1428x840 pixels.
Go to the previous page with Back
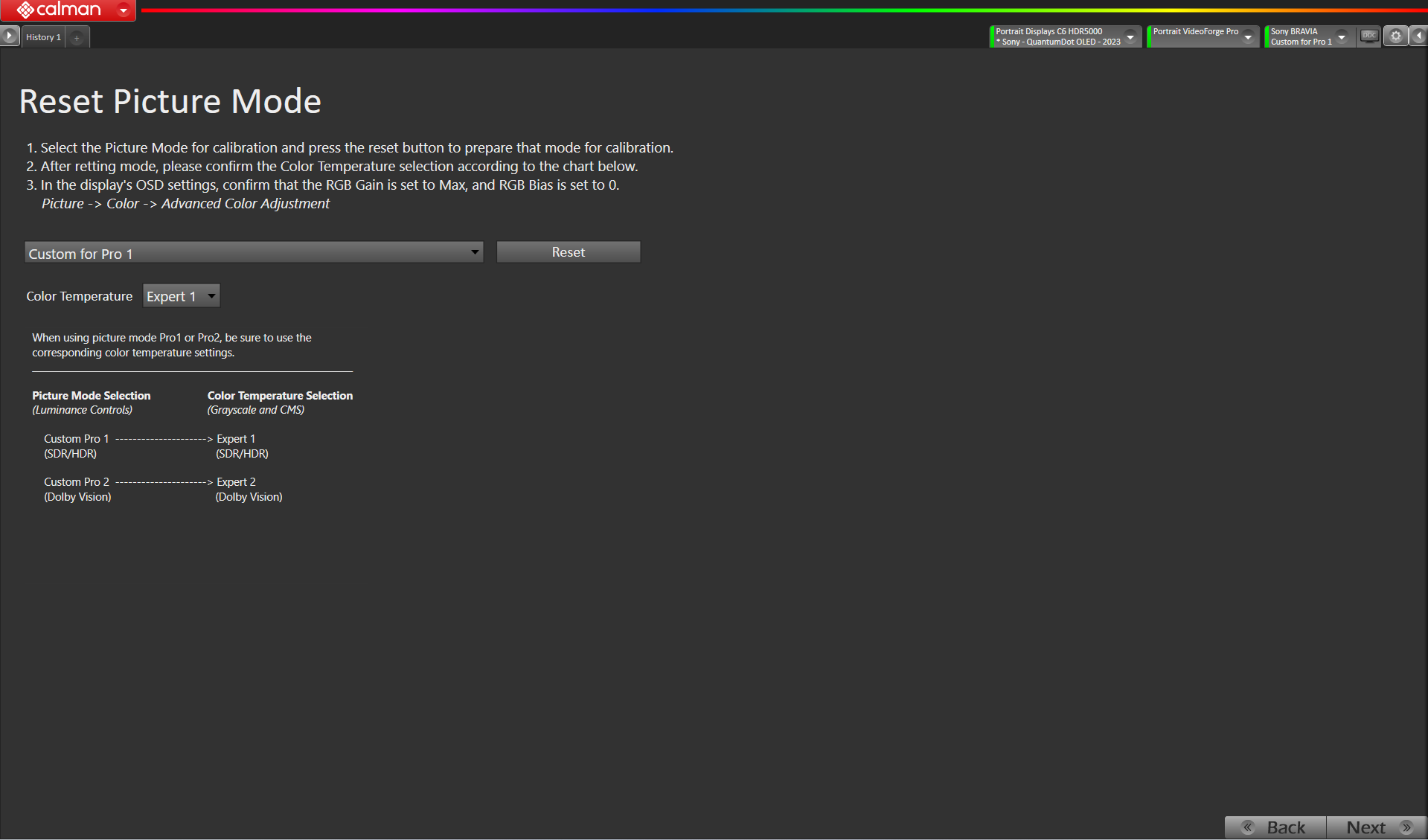pyautogui.click(x=1275, y=827)
